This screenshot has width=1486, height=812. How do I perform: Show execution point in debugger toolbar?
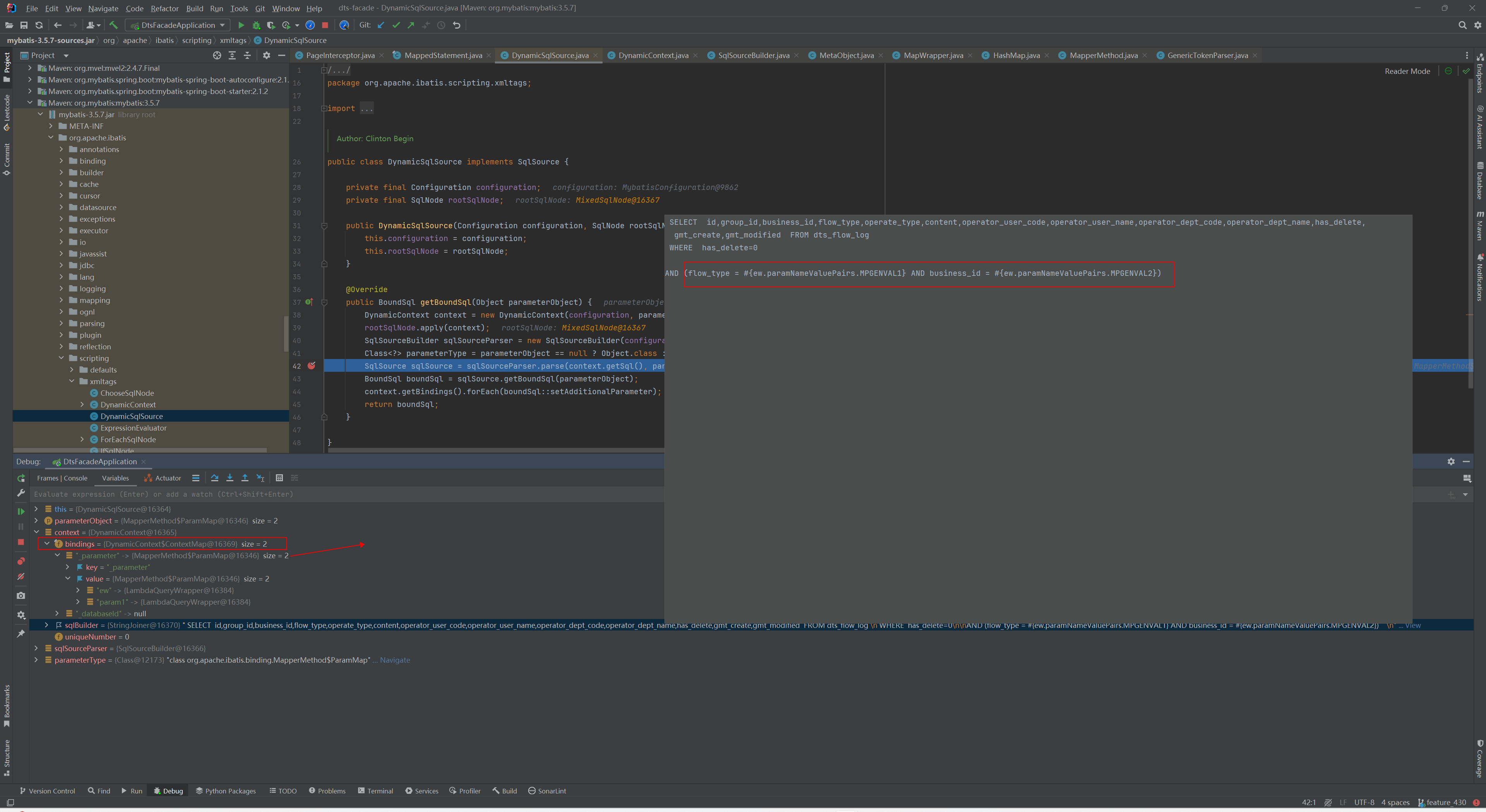click(195, 478)
